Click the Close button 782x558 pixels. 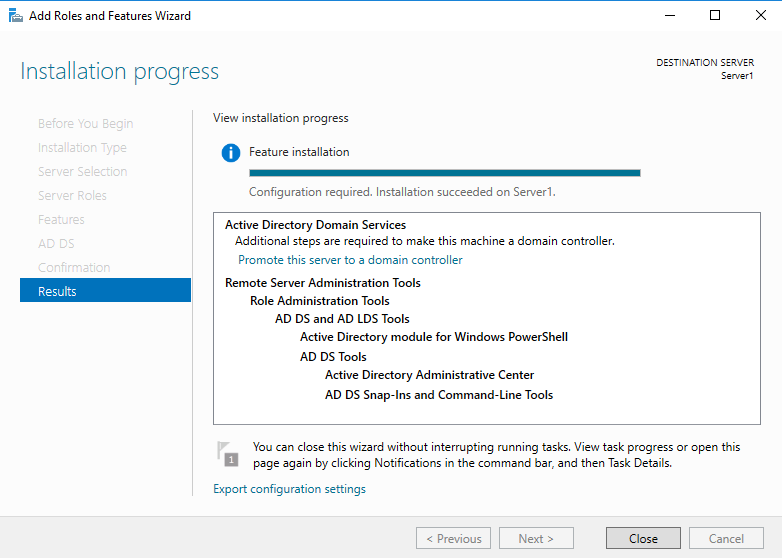643,539
